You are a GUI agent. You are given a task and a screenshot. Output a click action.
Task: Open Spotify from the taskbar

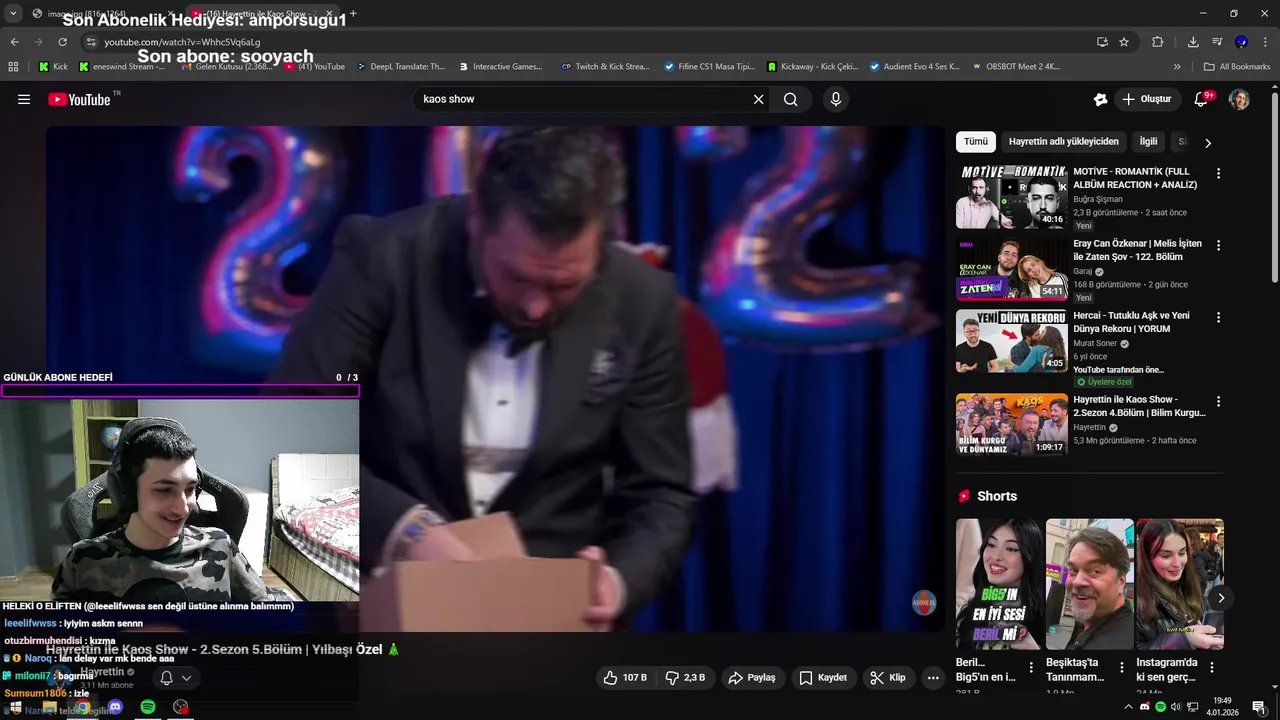click(148, 707)
